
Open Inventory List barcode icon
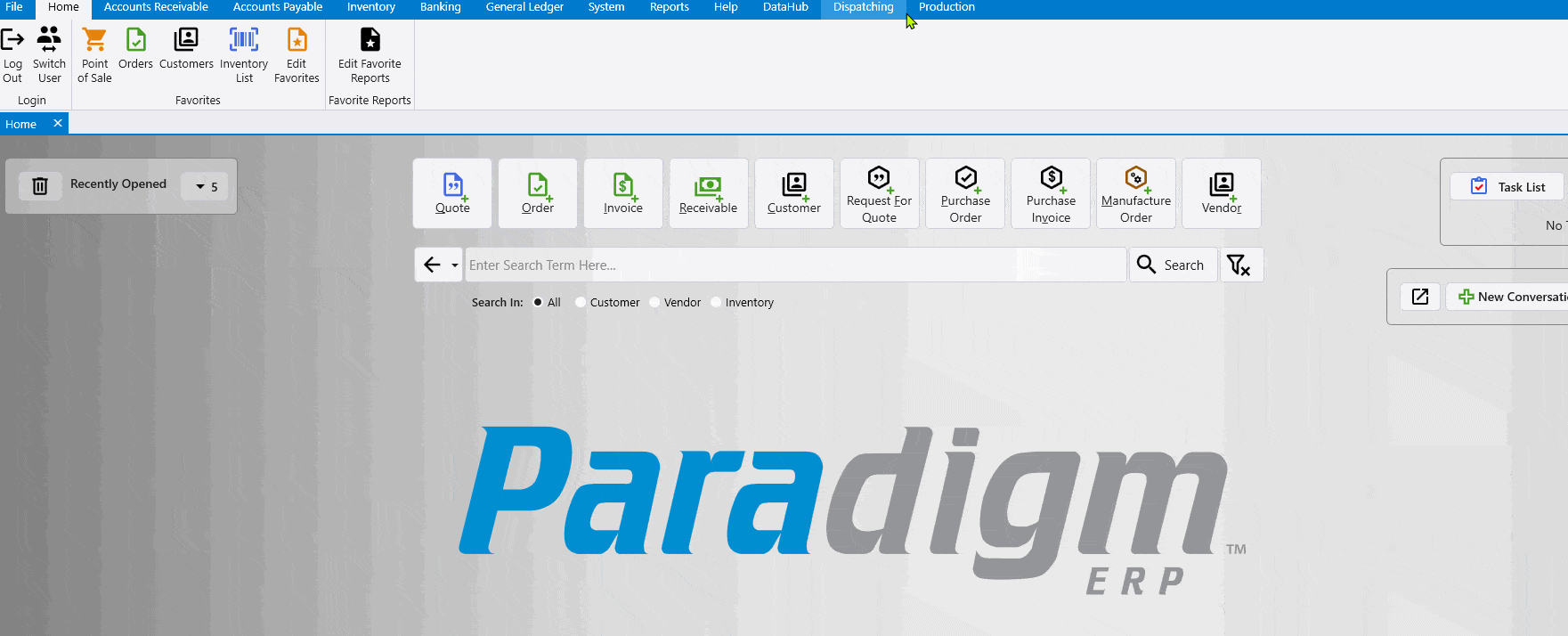pos(244,40)
